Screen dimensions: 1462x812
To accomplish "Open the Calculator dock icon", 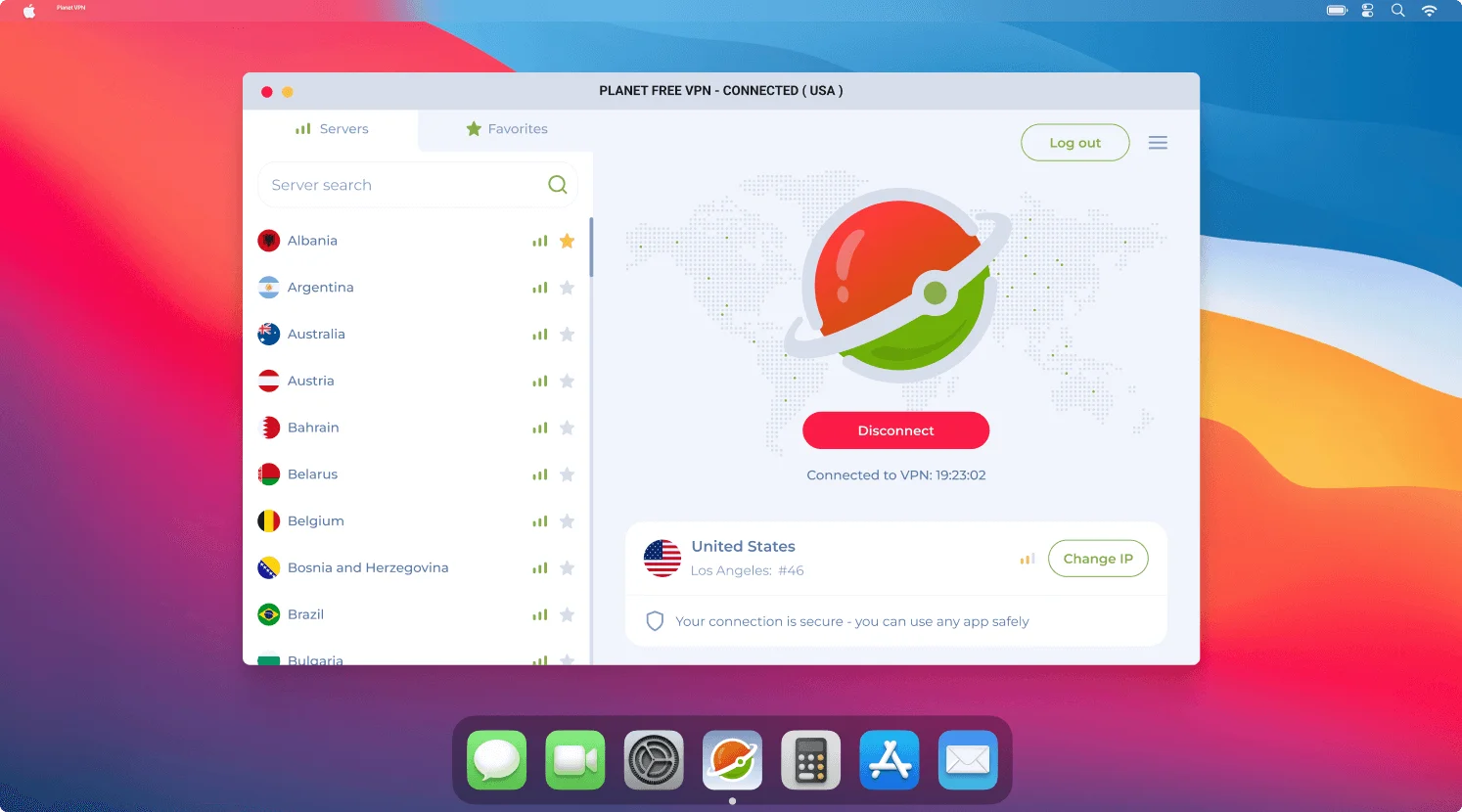I will [810, 760].
